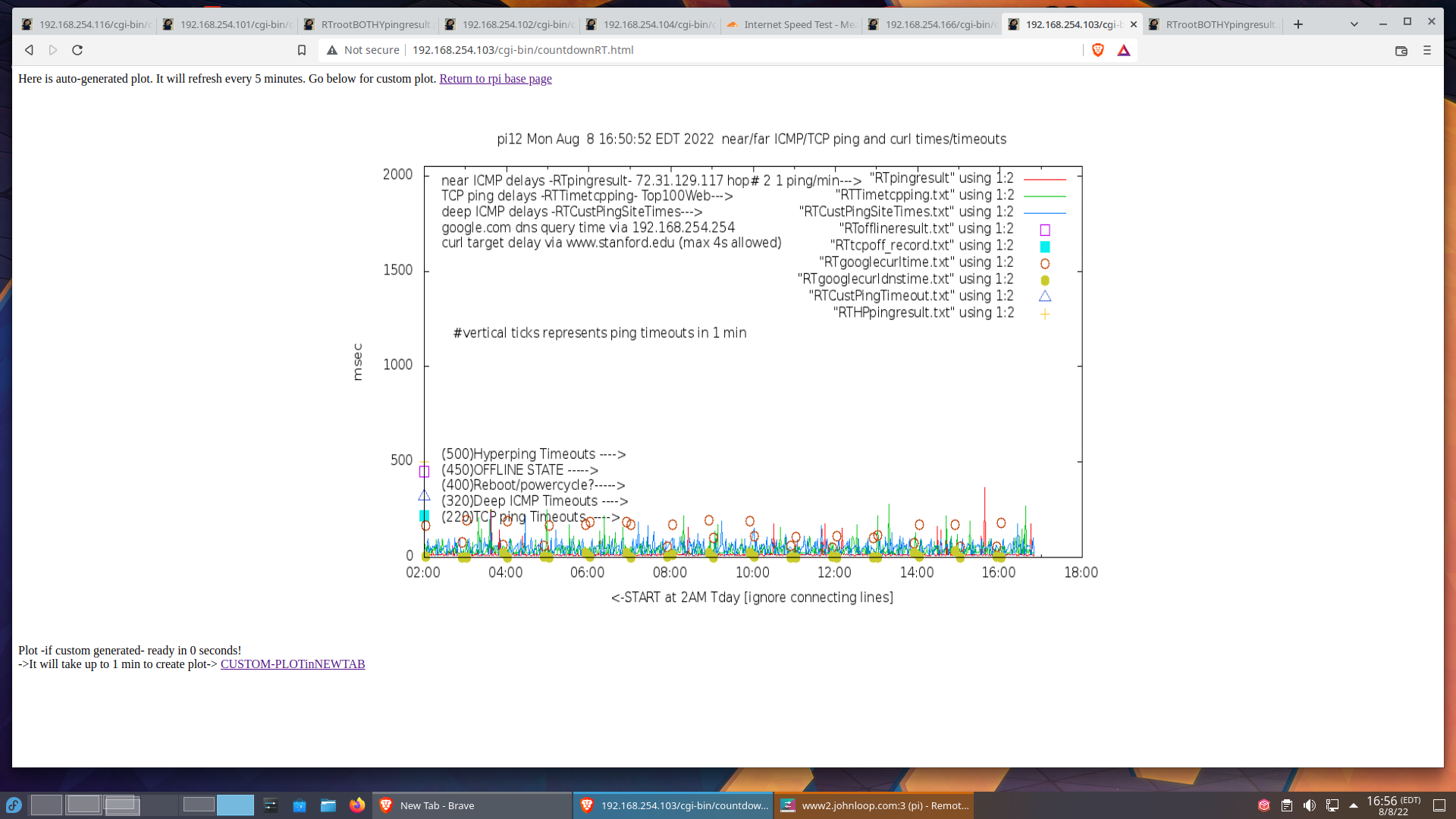Image resolution: width=1456 pixels, height=819 pixels.
Task: Click the browser back arrow
Action: click(x=29, y=50)
